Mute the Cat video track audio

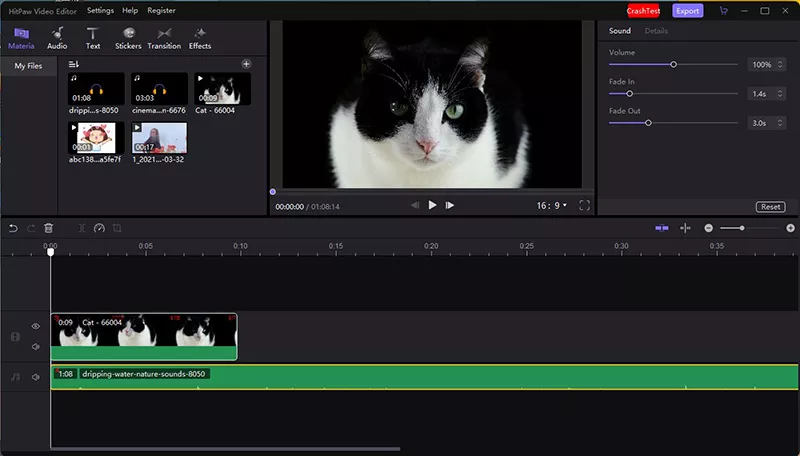coord(35,346)
